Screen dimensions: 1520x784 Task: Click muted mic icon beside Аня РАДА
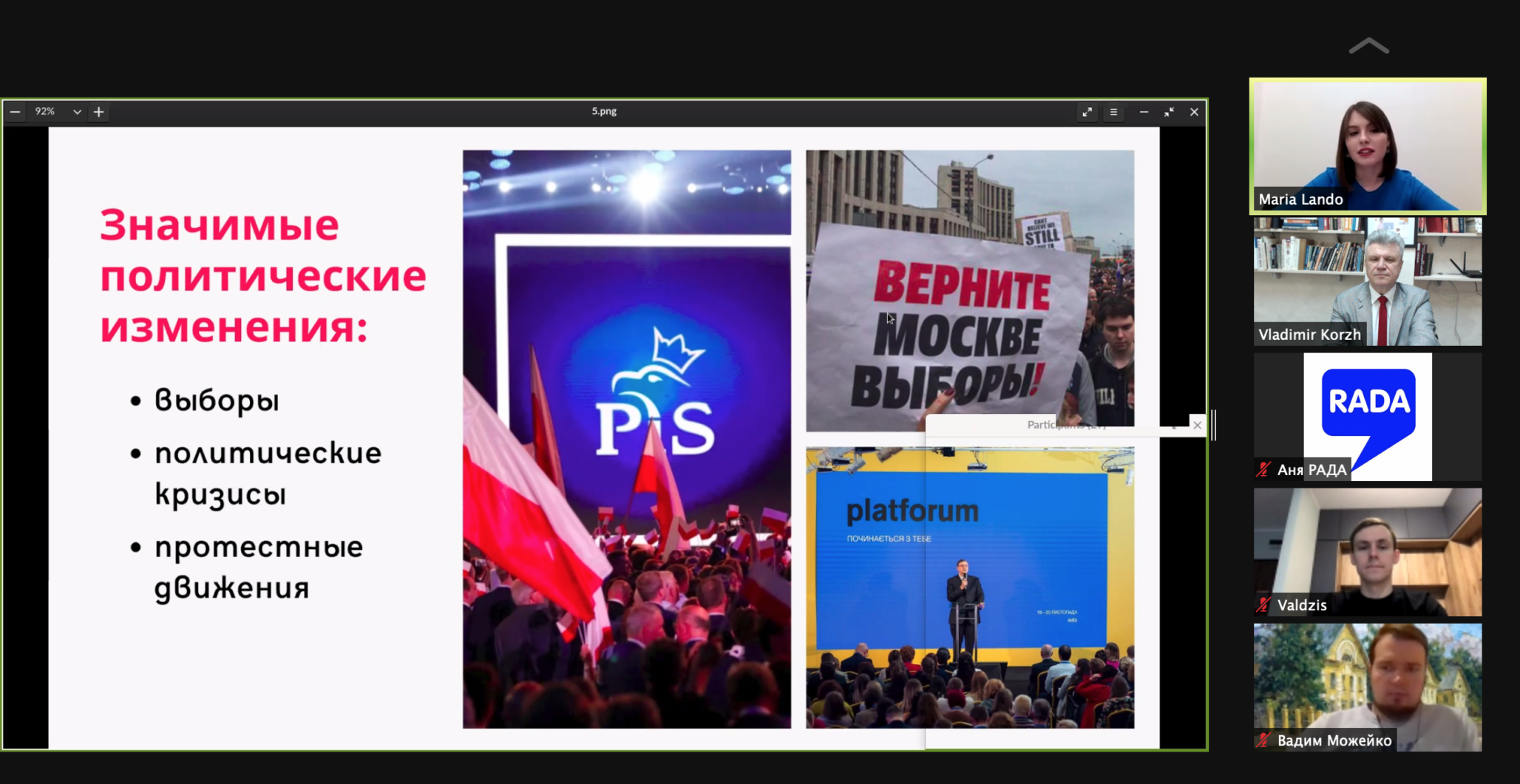[1263, 470]
